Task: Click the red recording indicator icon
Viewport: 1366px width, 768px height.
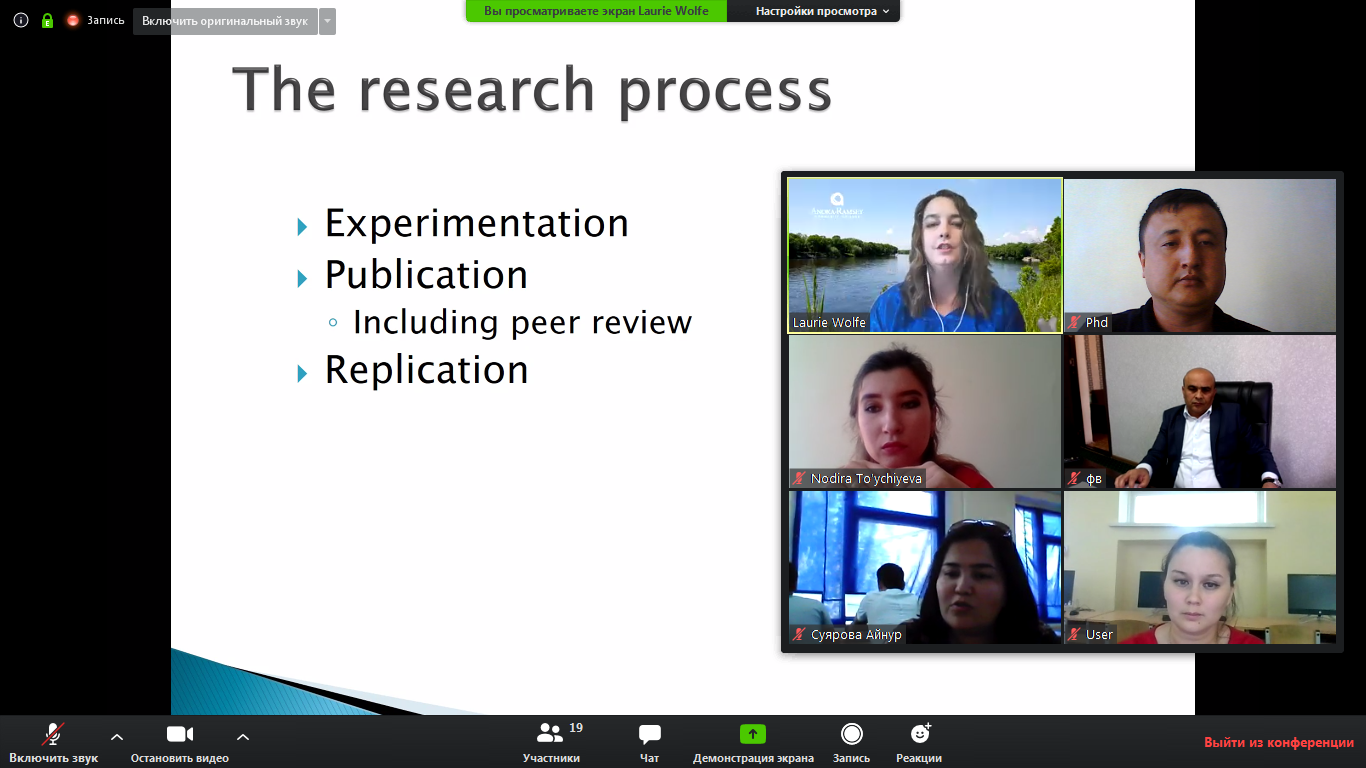Action: [73, 20]
